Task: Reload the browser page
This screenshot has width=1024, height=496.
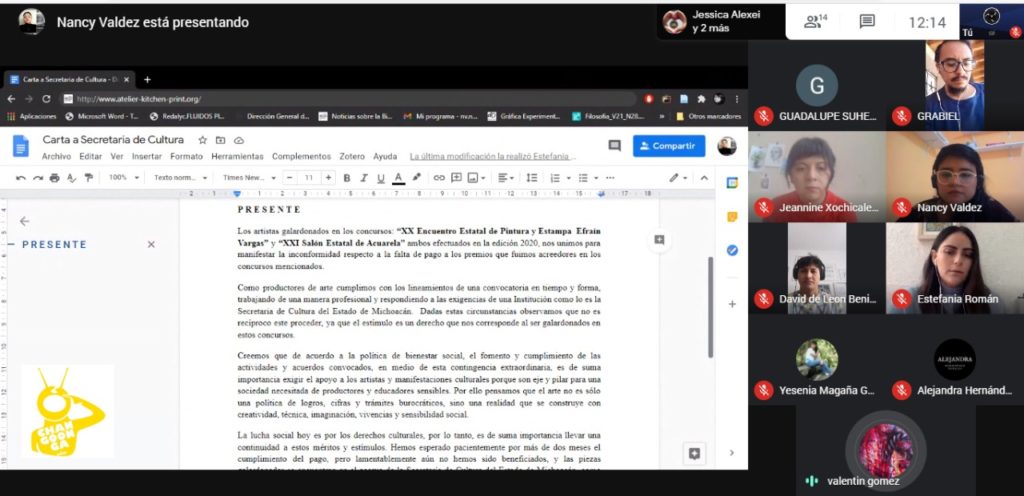Action: coord(46,99)
